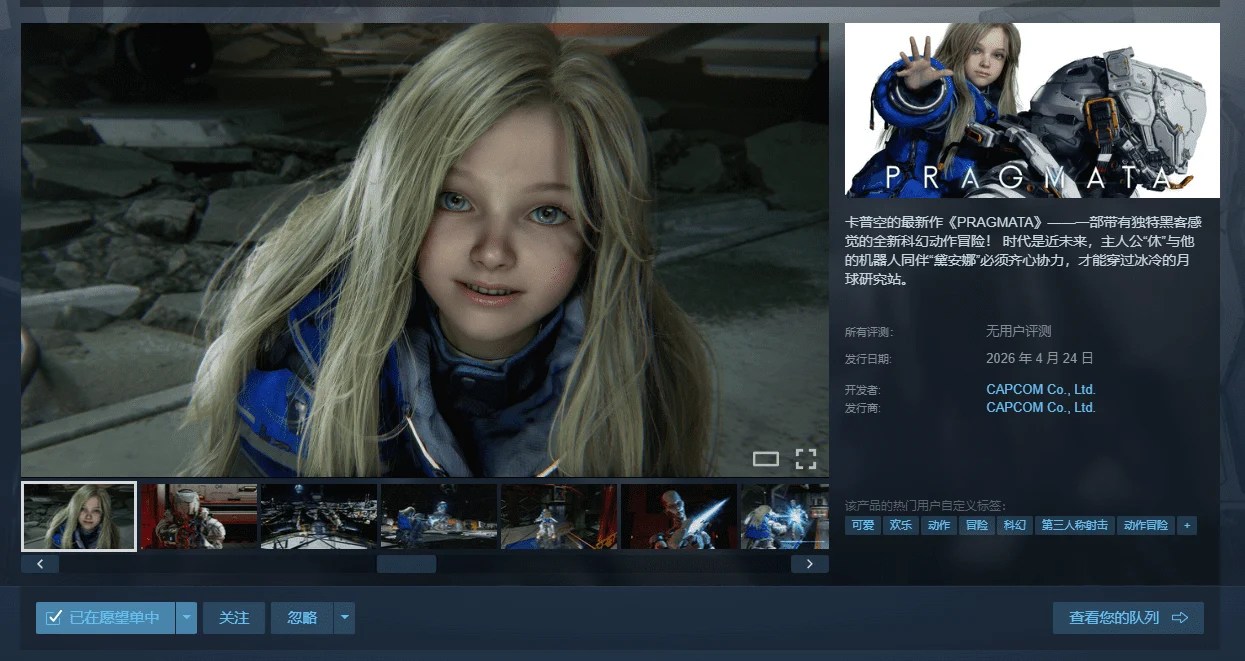This screenshot has height=661, width=1245.
Task: Select the 第三人称射击 tag
Action: pos(1075,525)
